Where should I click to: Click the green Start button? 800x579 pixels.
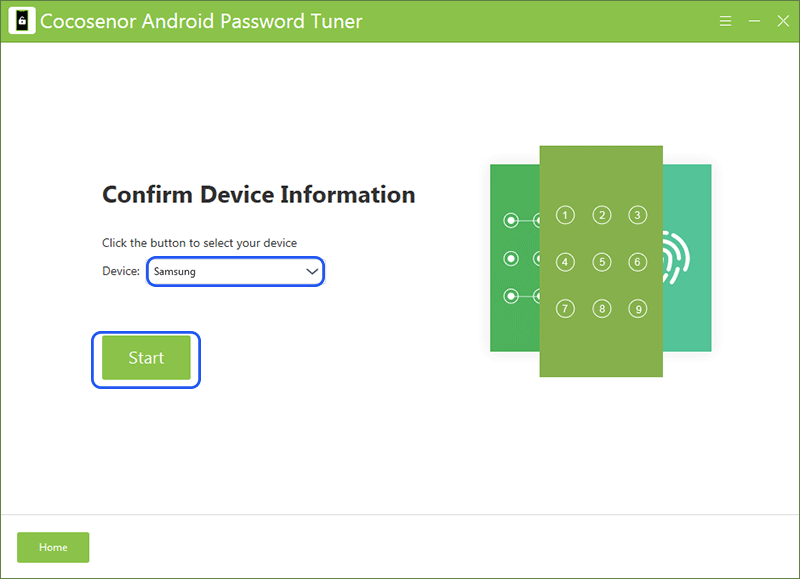pos(146,358)
